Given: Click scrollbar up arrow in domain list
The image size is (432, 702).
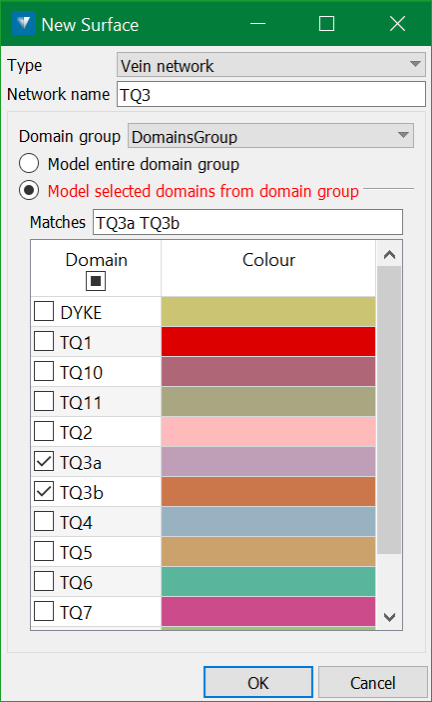Looking at the screenshot, I should (x=389, y=255).
